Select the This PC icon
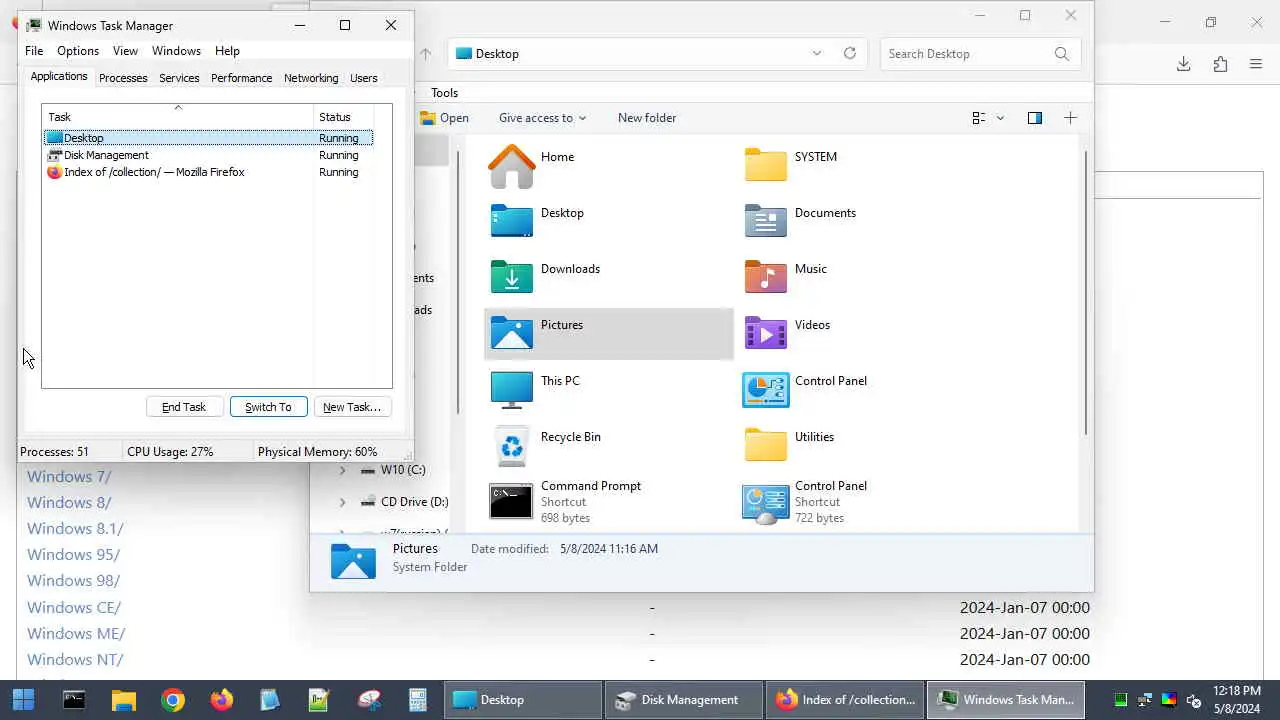The image size is (1280, 720). 511,389
